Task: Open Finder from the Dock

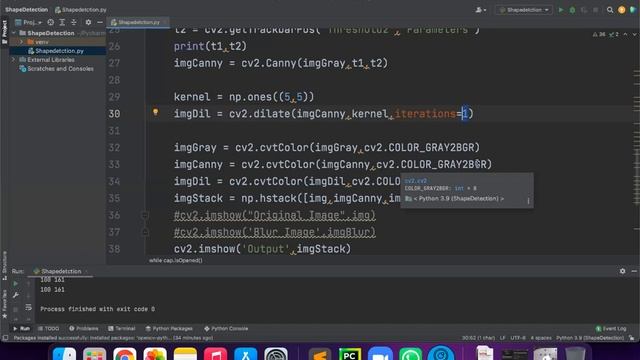Action: pos(64,354)
